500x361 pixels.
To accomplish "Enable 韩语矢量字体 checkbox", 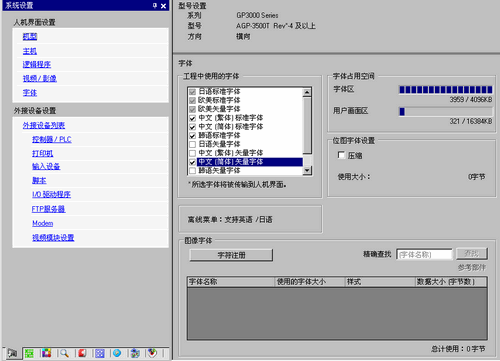I will pos(192,171).
